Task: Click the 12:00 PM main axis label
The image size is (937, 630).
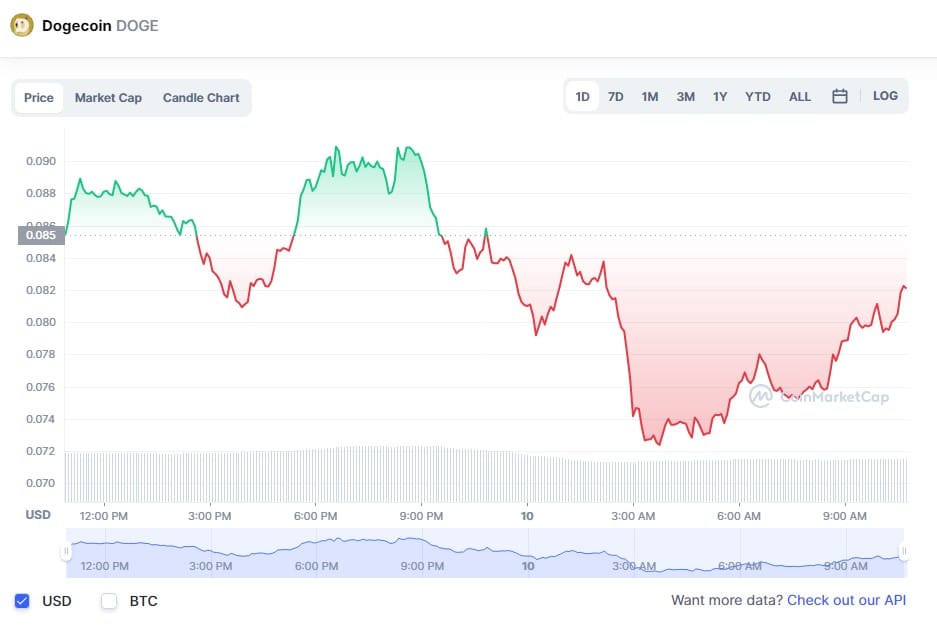Action: point(103,516)
